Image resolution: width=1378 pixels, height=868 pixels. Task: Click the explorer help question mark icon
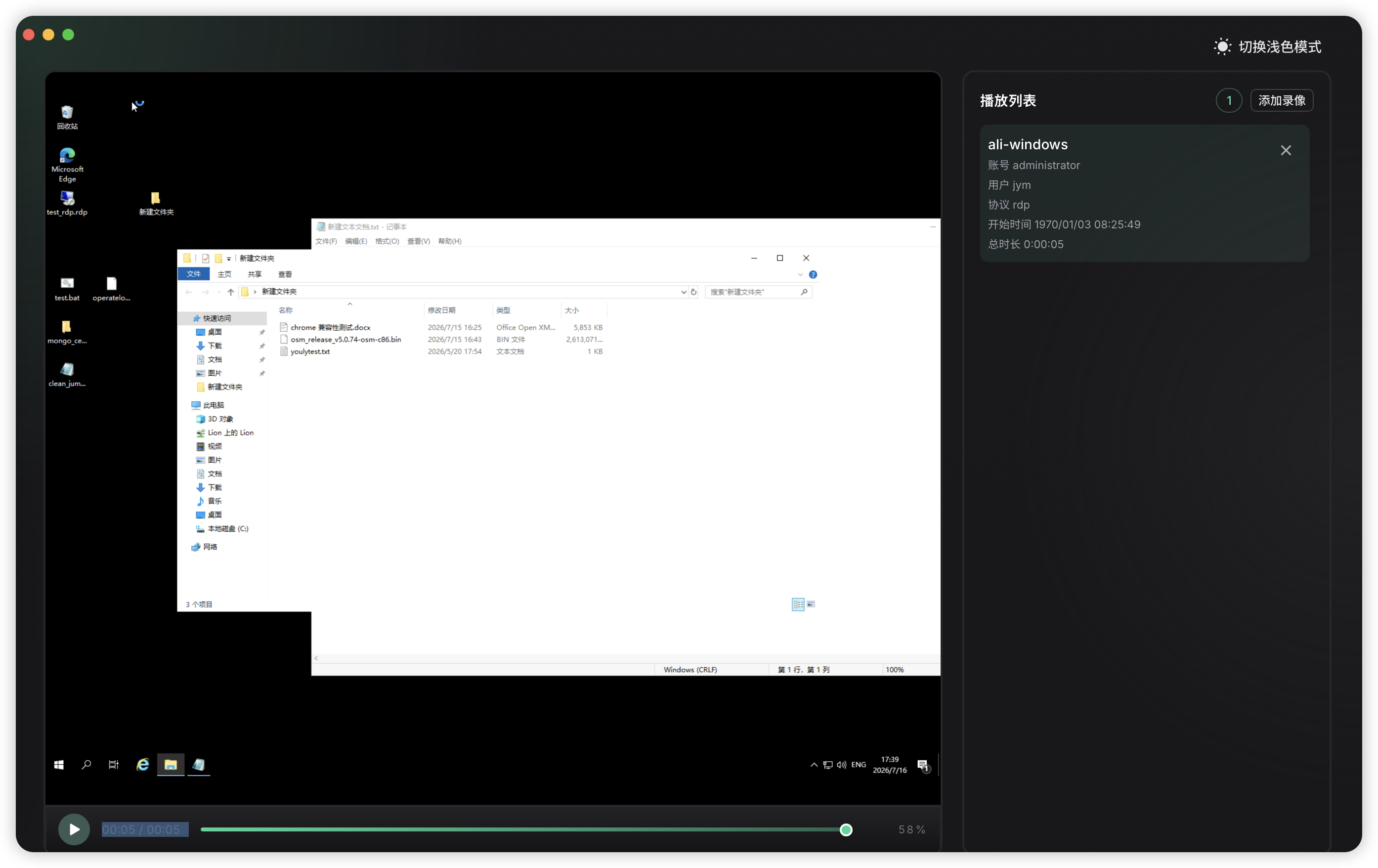tap(813, 275)
